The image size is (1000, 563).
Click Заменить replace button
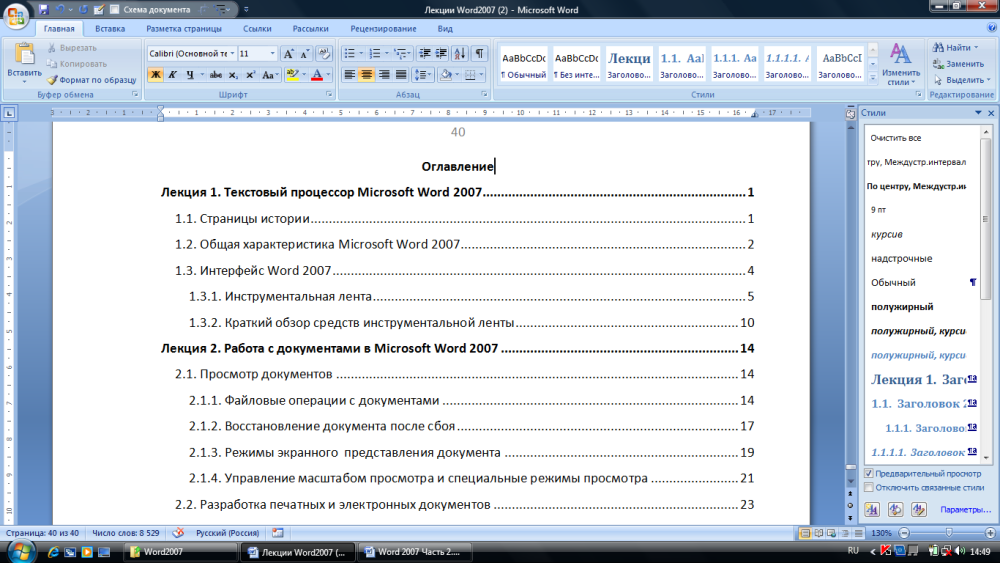coord(959,64)
